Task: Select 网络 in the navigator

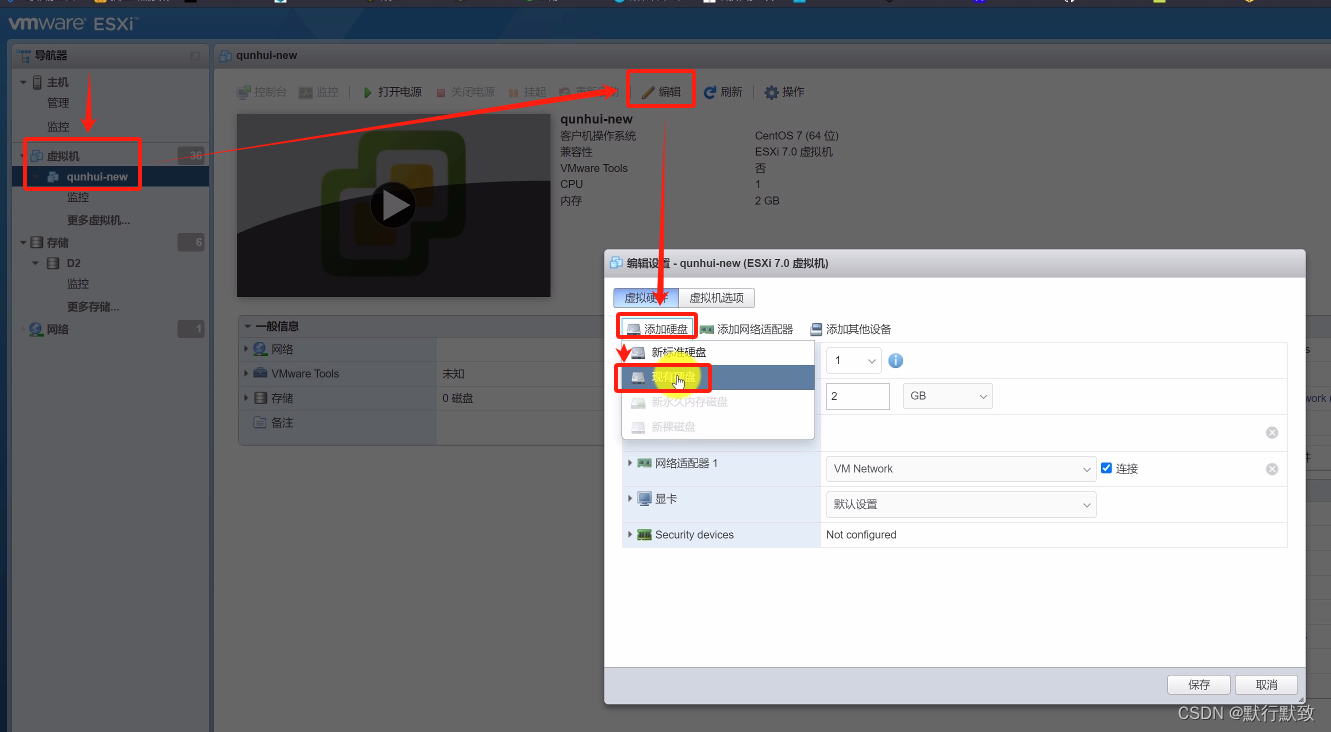Action: click(58, 329)
